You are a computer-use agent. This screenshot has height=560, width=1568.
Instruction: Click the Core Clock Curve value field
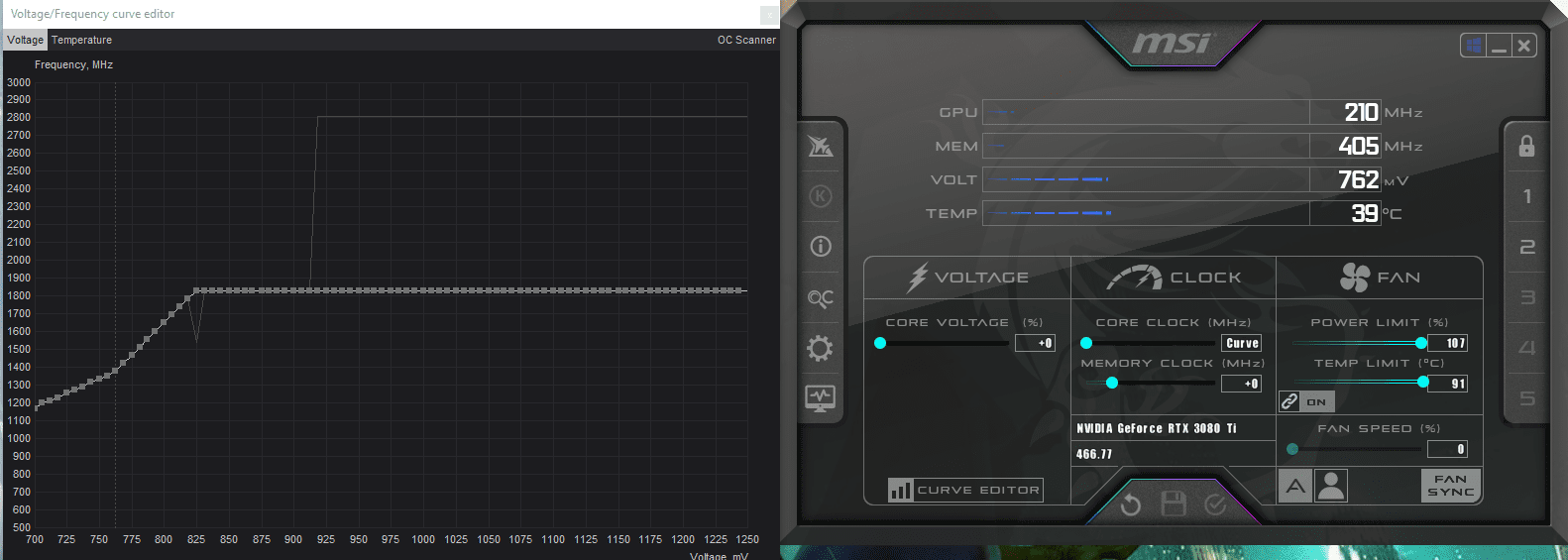[1241, 343]
